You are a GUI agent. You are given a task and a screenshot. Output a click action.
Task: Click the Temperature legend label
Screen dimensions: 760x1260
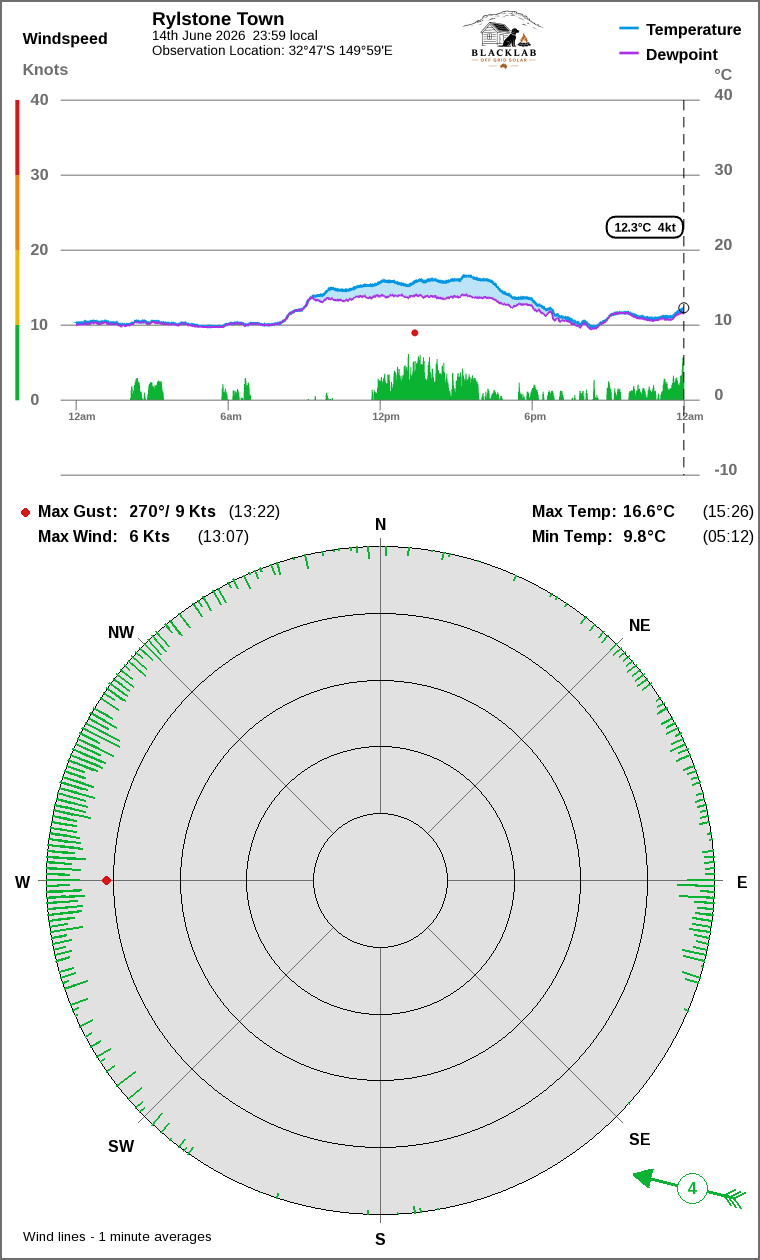click(x=694, y=29)
